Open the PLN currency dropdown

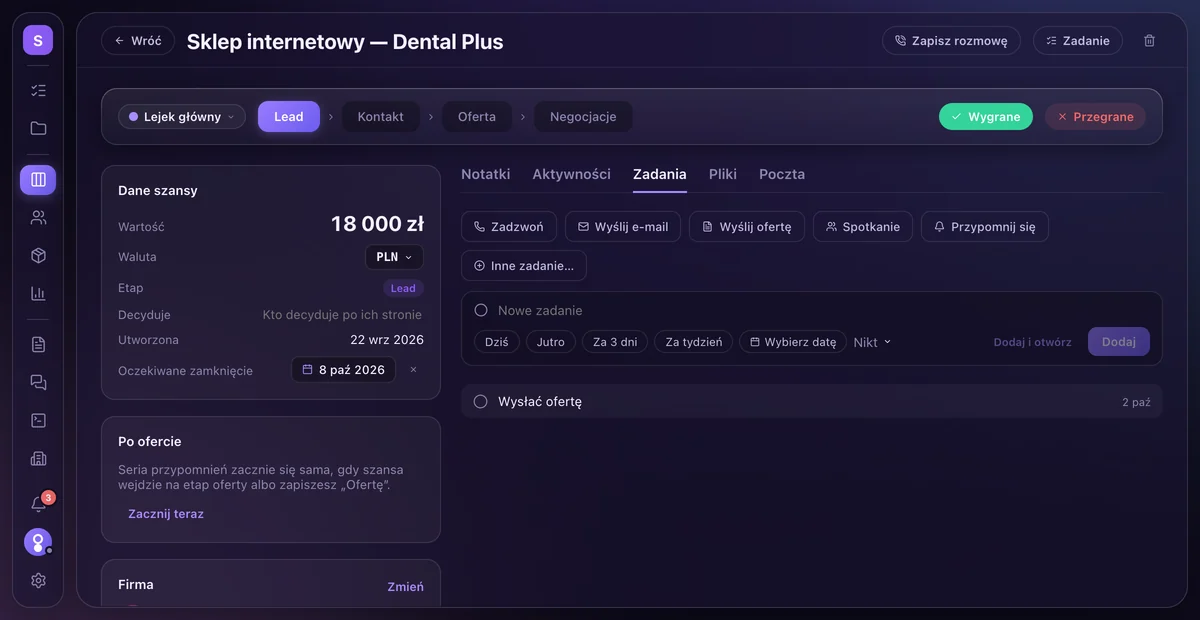click(394, 257)
